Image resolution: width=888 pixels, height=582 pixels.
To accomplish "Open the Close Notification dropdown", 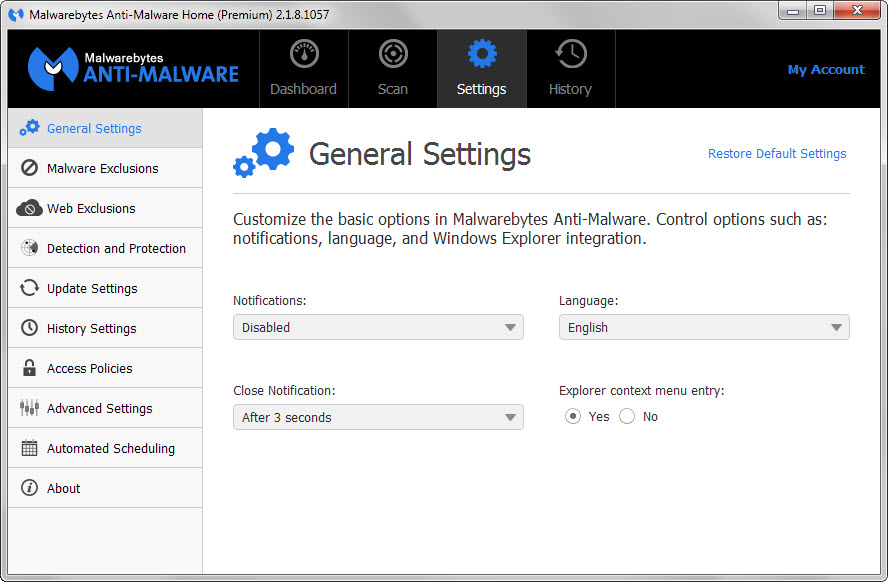I will [378, 417].
